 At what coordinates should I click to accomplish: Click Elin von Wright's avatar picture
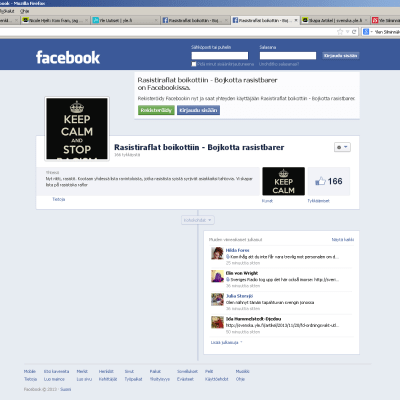coord(217,276)
